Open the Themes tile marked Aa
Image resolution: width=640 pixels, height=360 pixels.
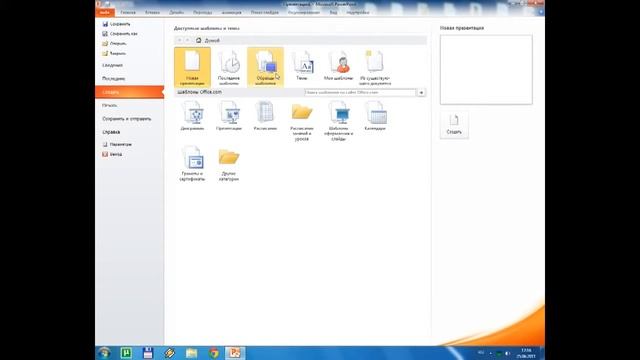point(302,65)
